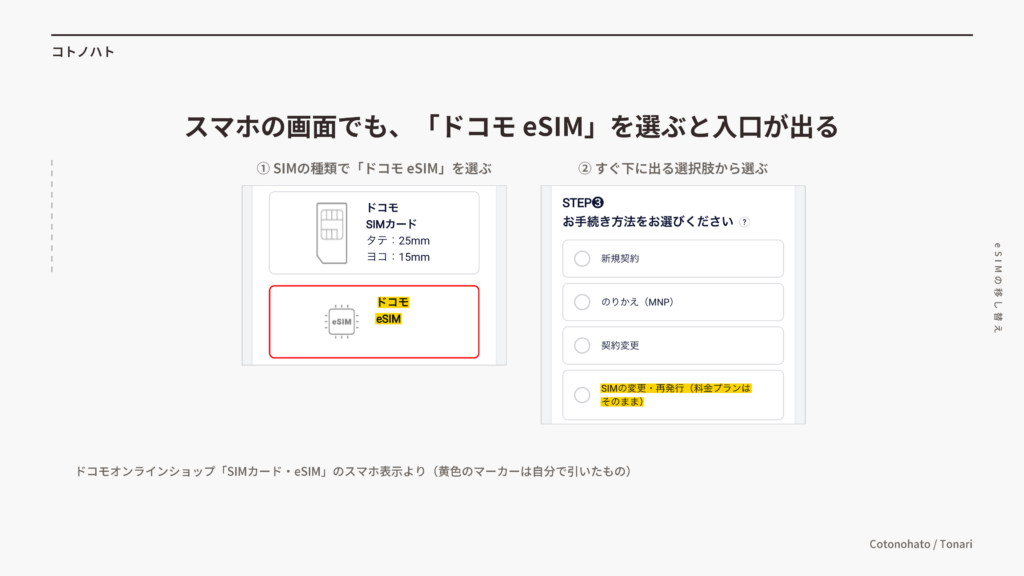
Task: Click the Cotonohato / Tonari footer text
Action: pyautogui.click(x=921, y=544)
